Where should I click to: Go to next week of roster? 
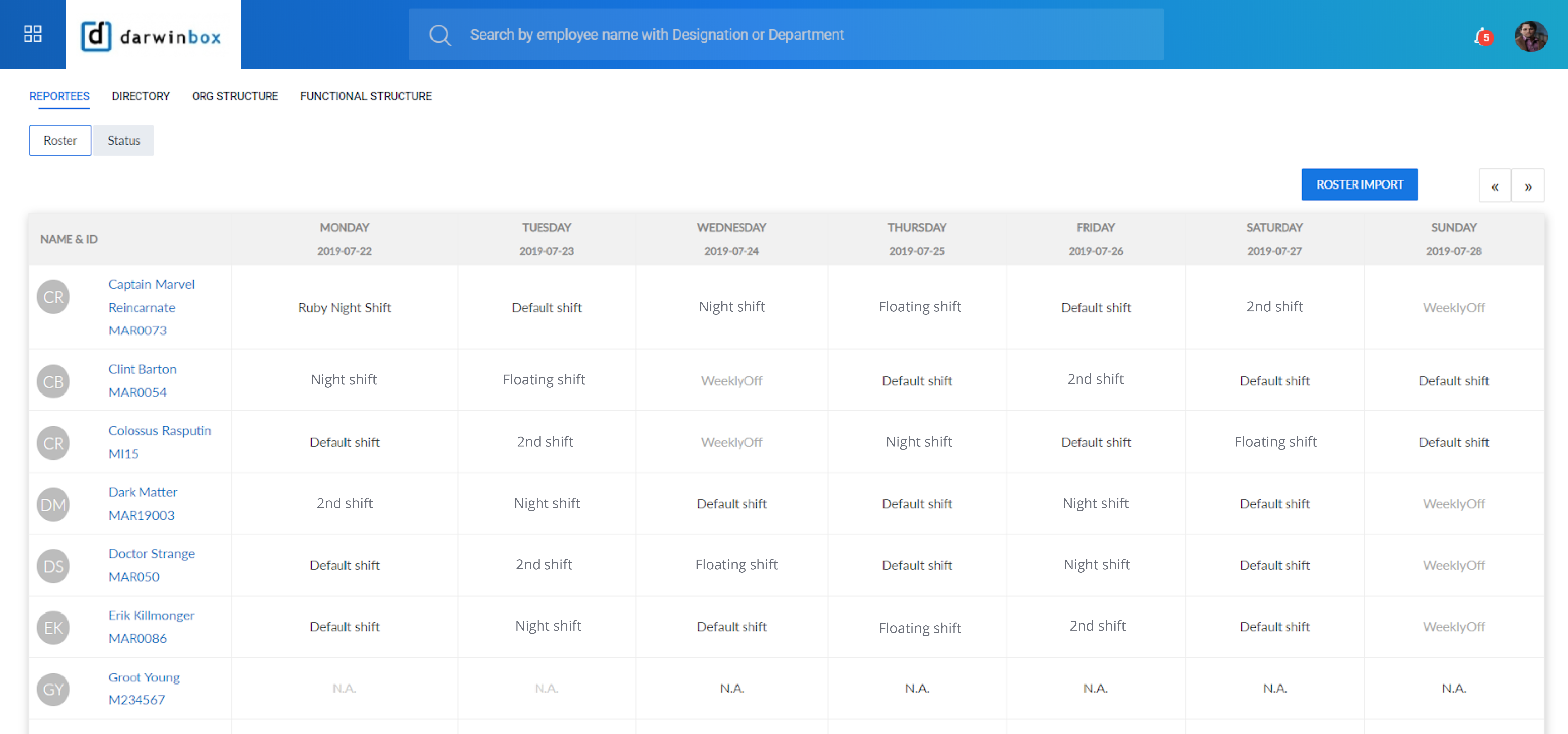click(1527, 186)
